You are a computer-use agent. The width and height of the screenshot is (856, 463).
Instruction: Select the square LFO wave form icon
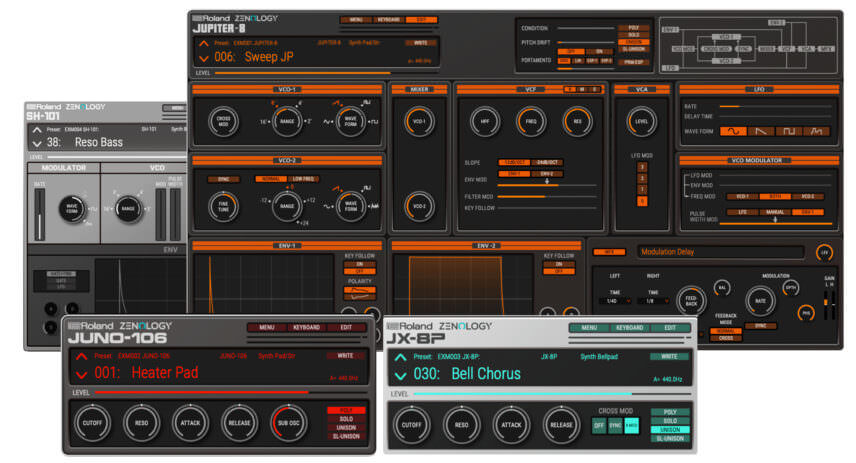[789, 131]
